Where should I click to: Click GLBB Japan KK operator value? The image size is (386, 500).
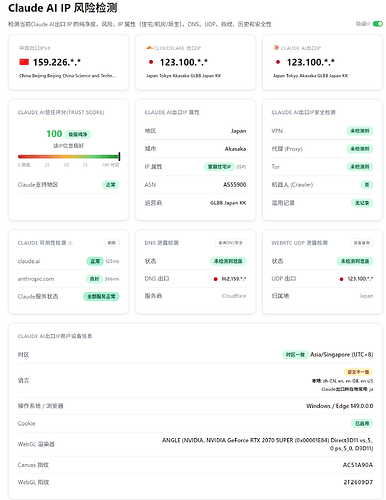tap(228, 203)
